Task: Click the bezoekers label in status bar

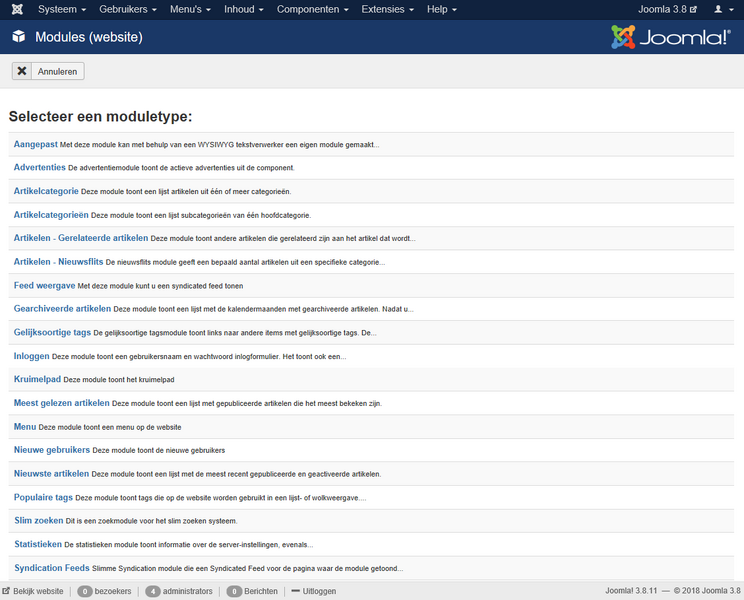Action: click(x=113, y=591)
